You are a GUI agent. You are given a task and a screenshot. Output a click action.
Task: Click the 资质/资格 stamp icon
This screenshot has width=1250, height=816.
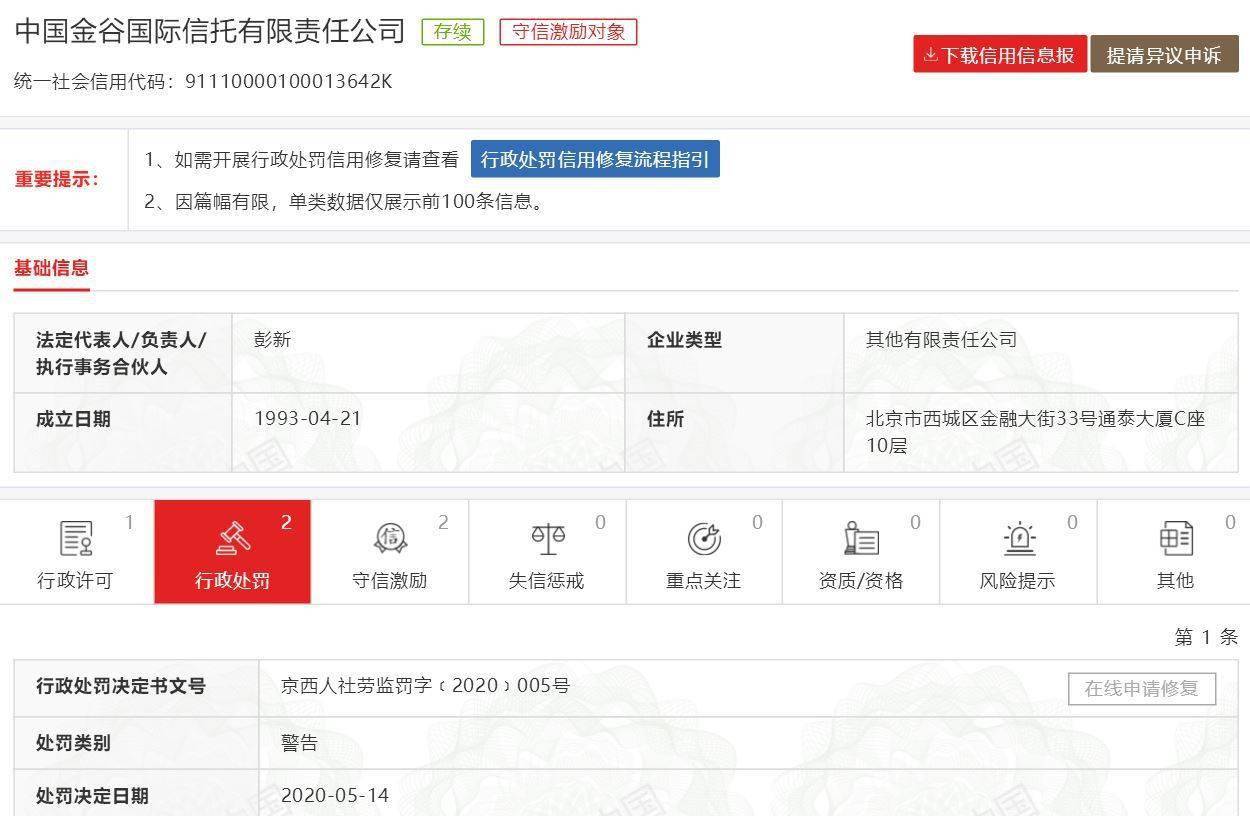(861, 538)
